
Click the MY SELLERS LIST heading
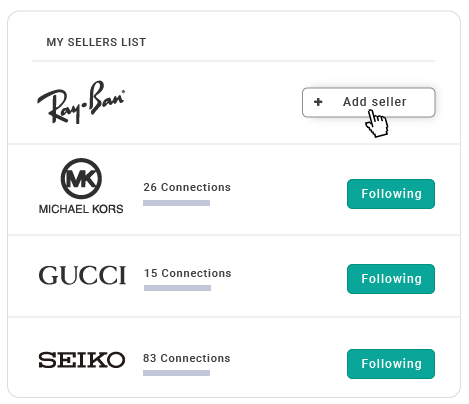click(96, 42)
